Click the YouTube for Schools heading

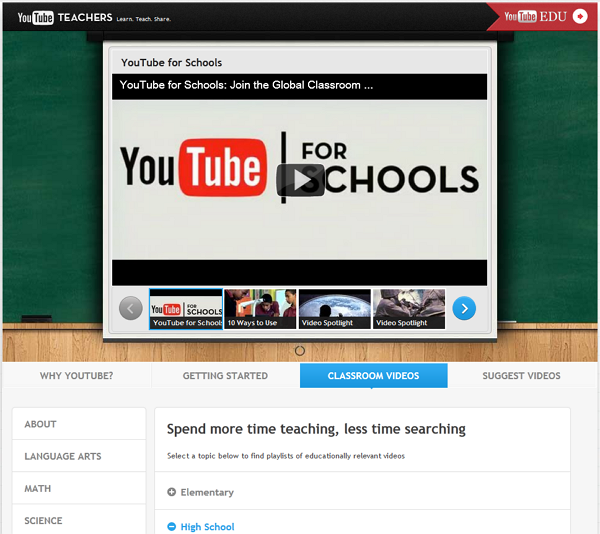pyautogui.click(x=171, y=62)
